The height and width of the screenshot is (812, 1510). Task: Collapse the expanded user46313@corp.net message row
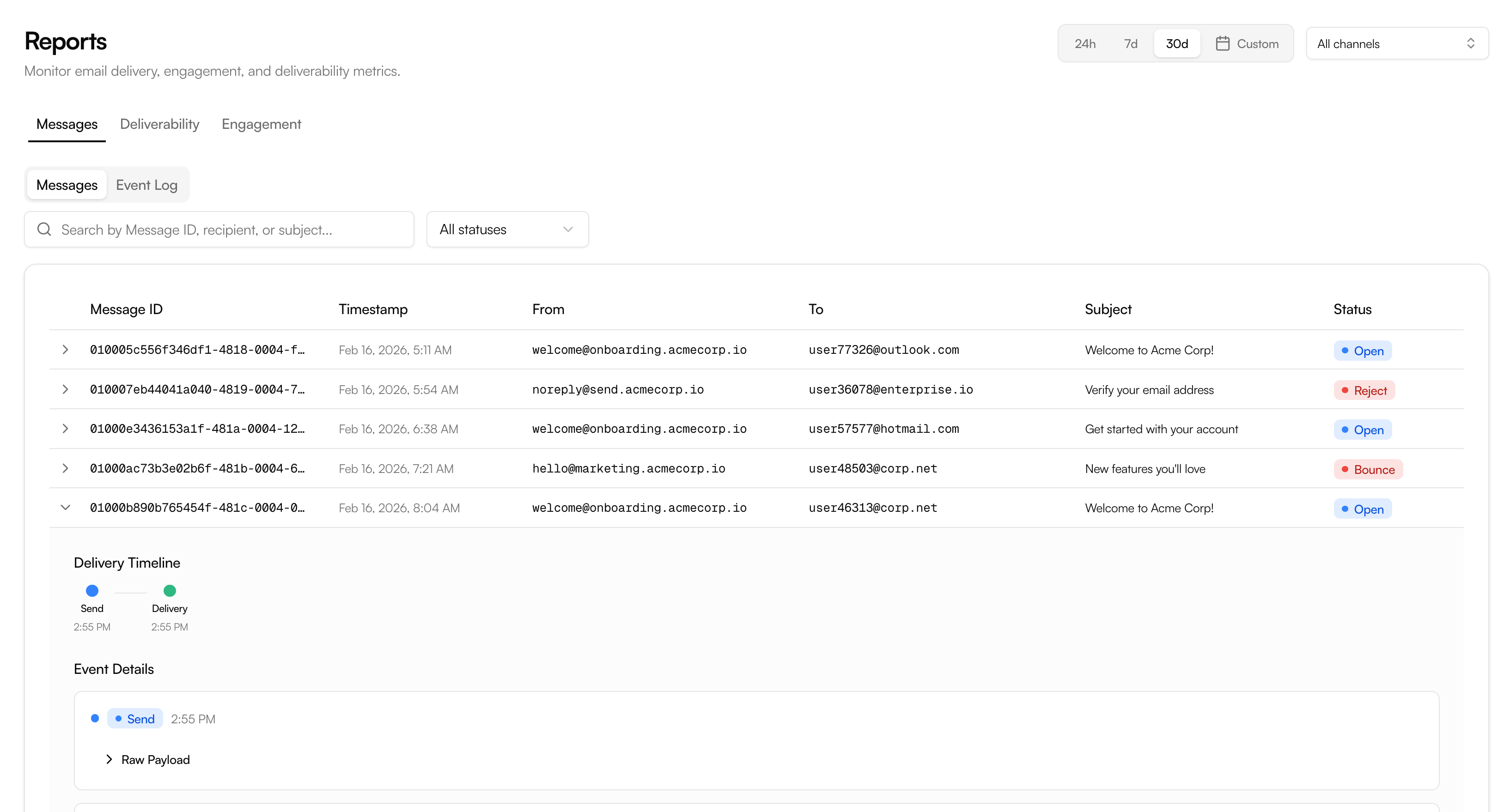65,507
